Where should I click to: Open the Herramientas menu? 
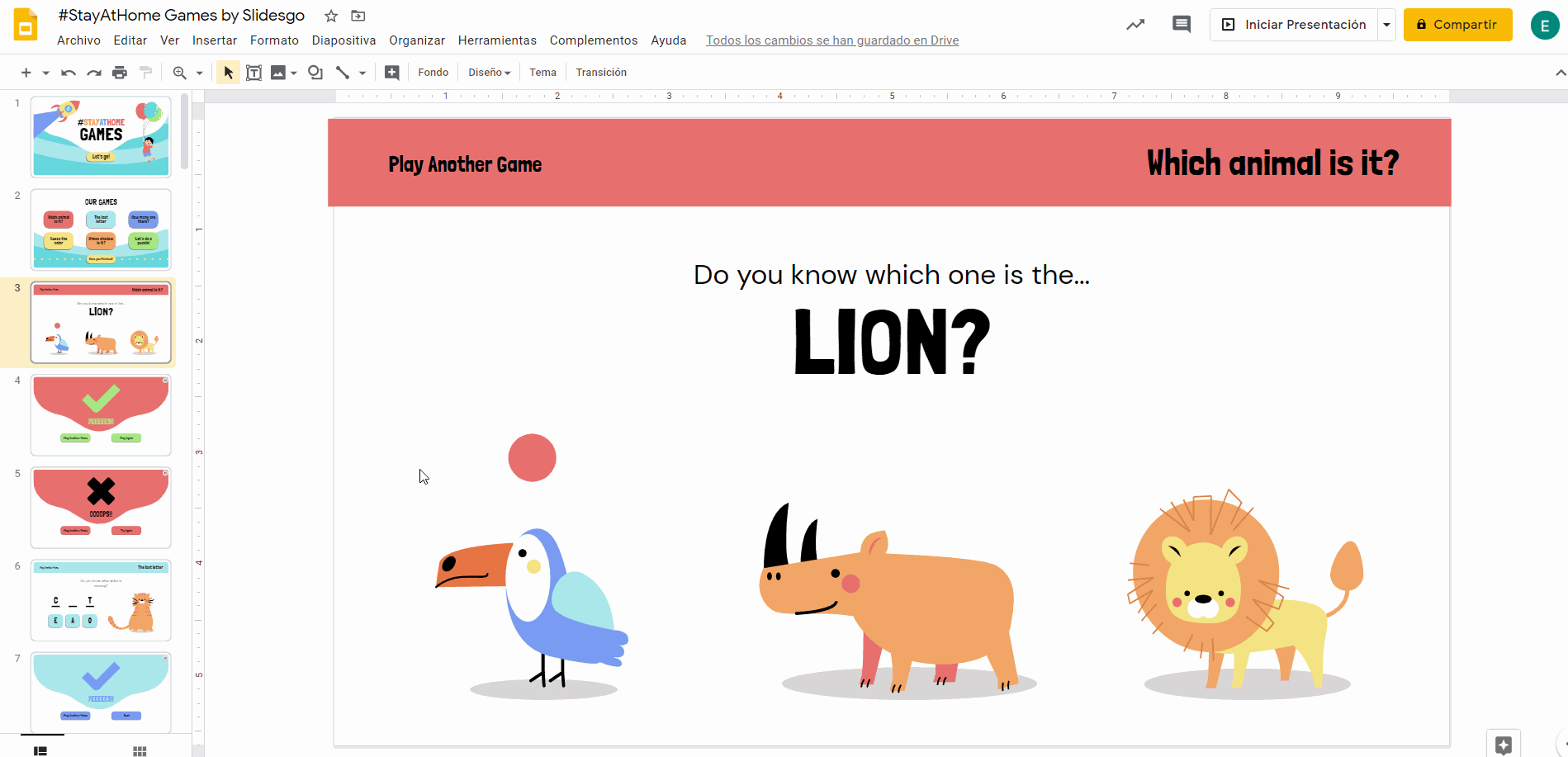coord(497,40)
